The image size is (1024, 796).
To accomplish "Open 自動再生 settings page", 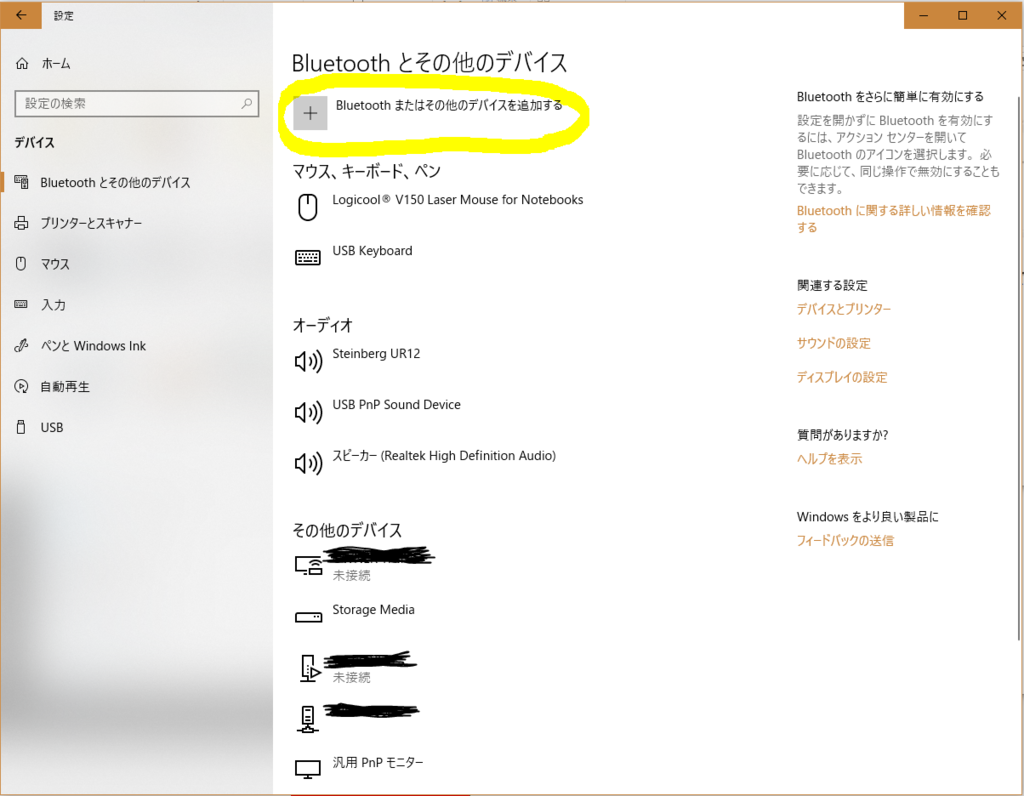I will pyautogui.click(x=65, y=387).
